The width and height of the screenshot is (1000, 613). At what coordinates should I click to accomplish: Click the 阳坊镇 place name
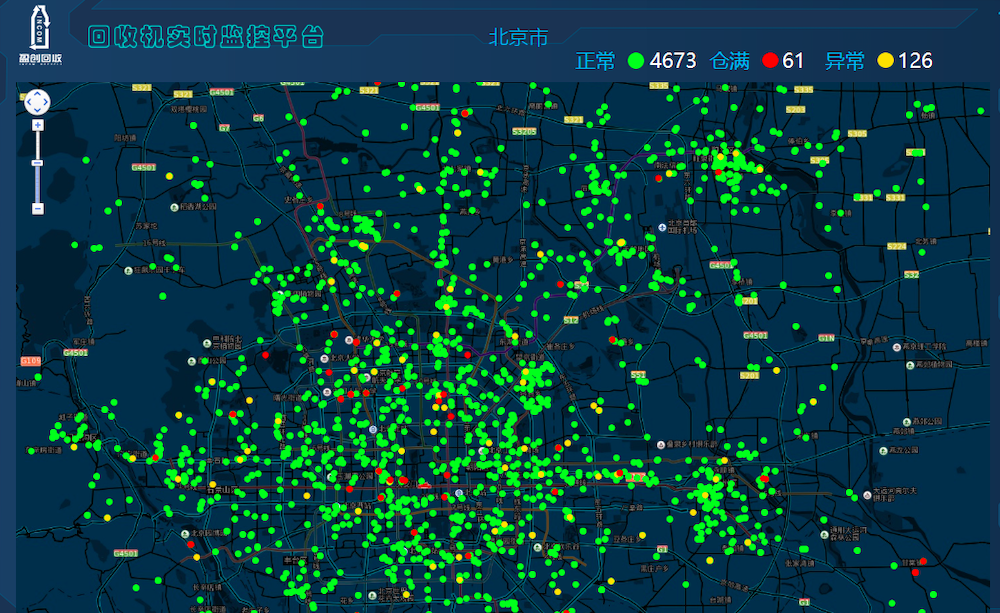[x=125, y=138]
